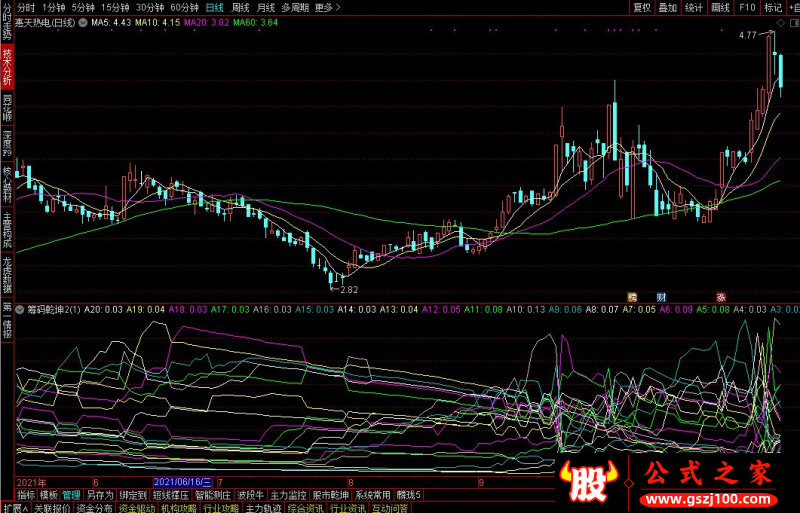Open the 主力轨迹 bottom tab
Screen dimensions: 800x513
263,508
